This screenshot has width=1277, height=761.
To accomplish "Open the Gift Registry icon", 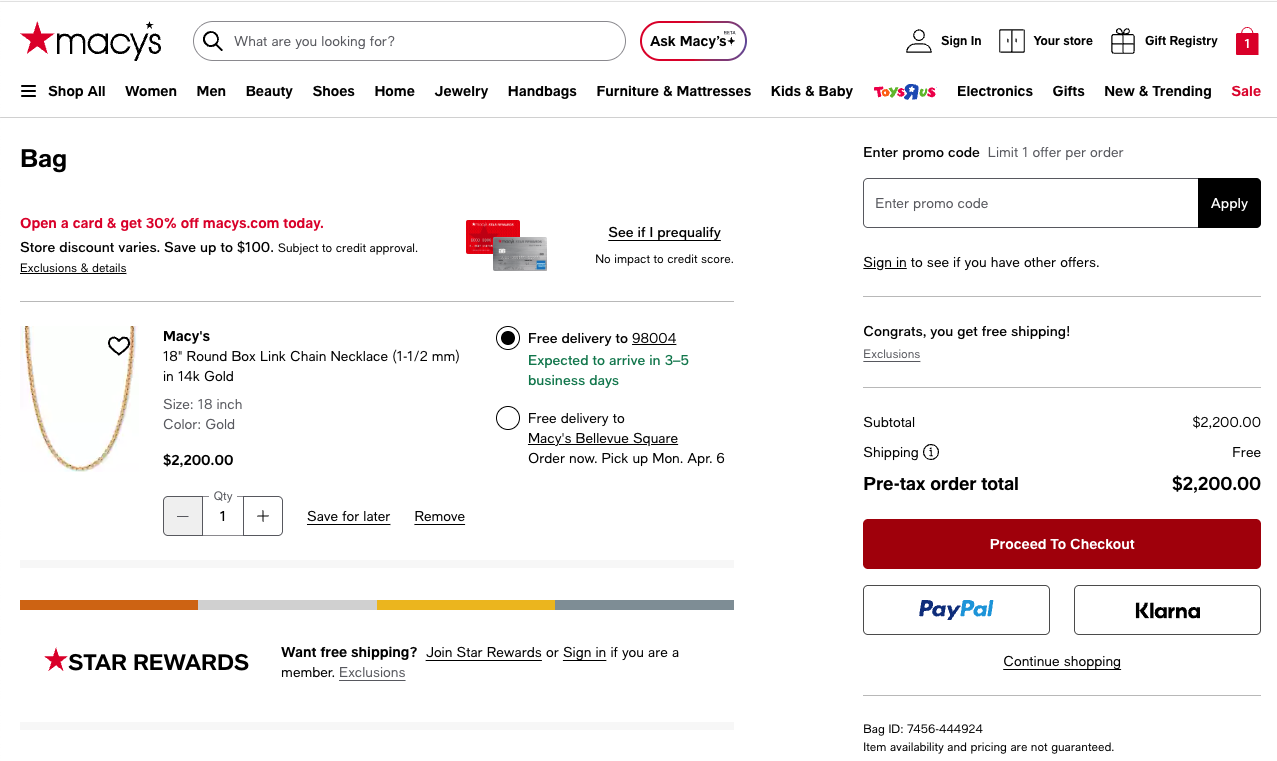I will click(1123, 41).
